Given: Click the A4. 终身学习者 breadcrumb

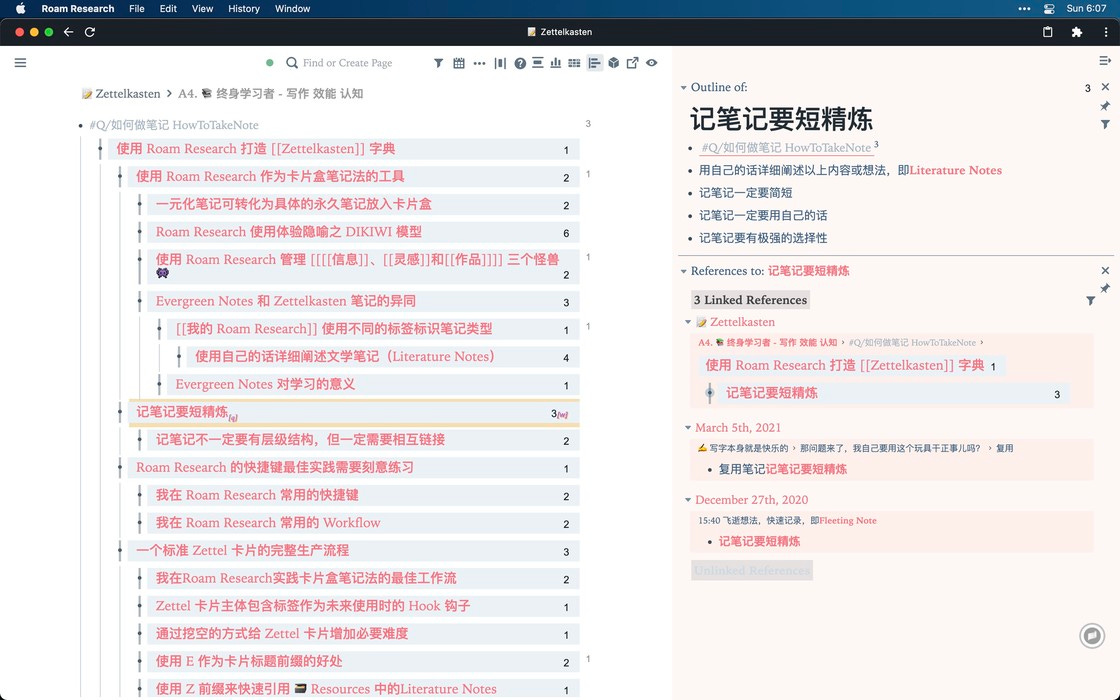Looking at the screenshot, I should point(271,94).
